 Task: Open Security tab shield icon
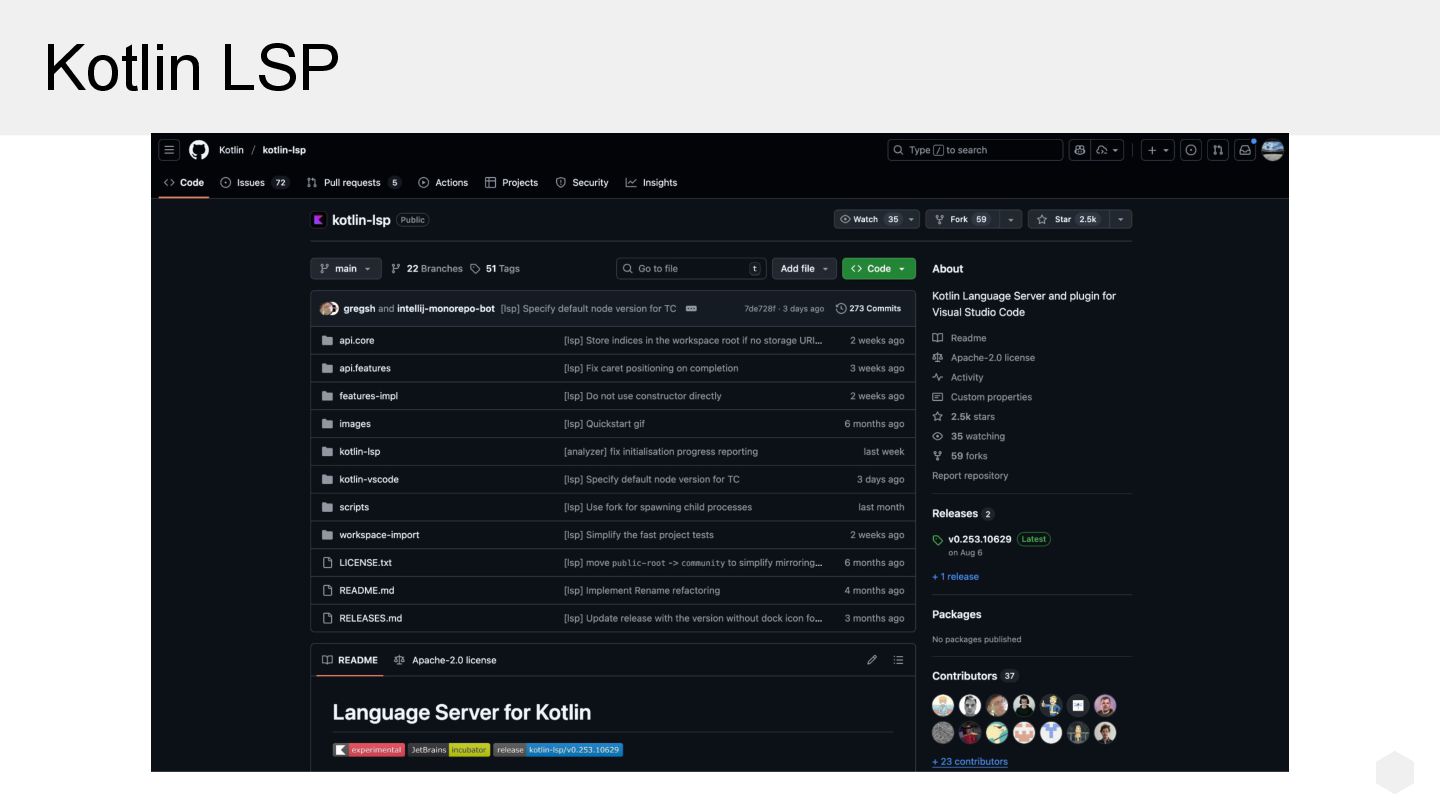[561, 183]
